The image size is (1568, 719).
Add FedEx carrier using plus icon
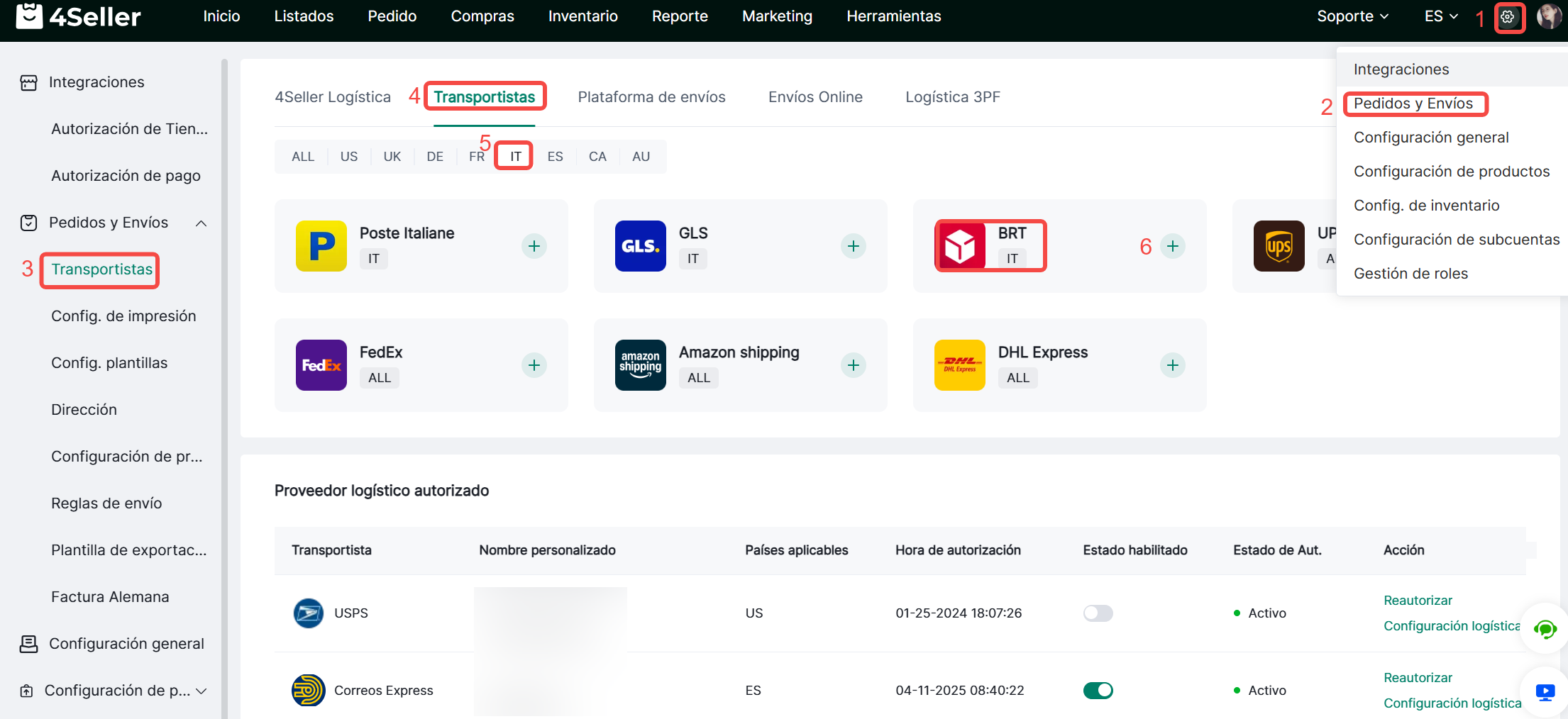tap(534, 365)
